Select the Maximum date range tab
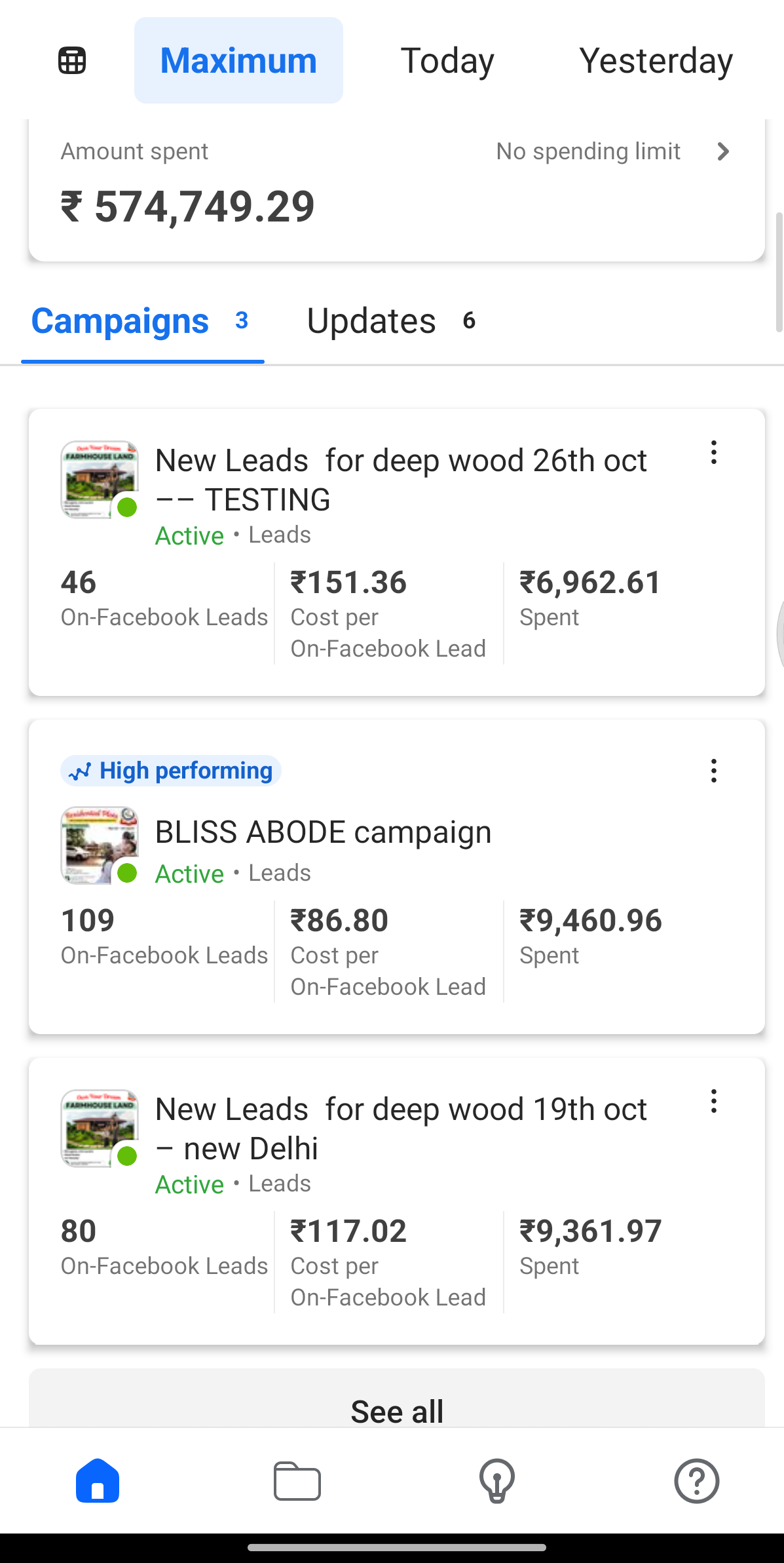The width and height of the screenshot is (784, 1563). pos(238,61)
